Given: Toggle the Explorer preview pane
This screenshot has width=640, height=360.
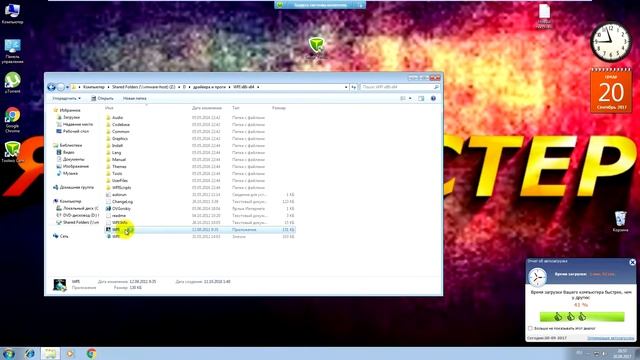Looking at the screenshot, I should point(421,98).
